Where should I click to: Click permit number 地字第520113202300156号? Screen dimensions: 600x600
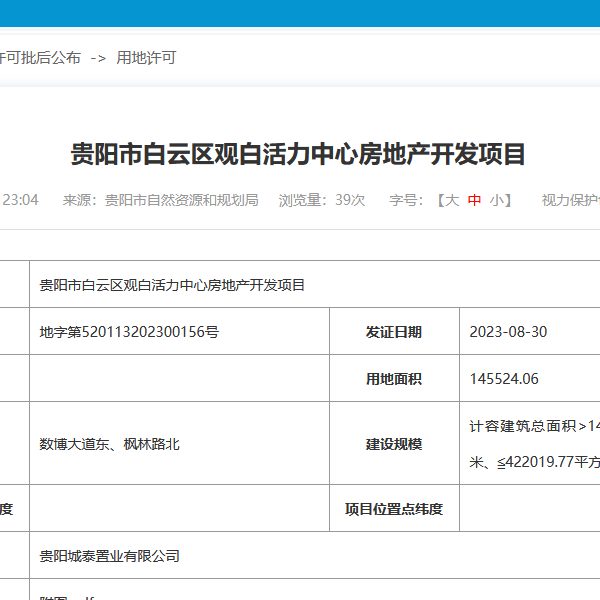pos(129,332)
